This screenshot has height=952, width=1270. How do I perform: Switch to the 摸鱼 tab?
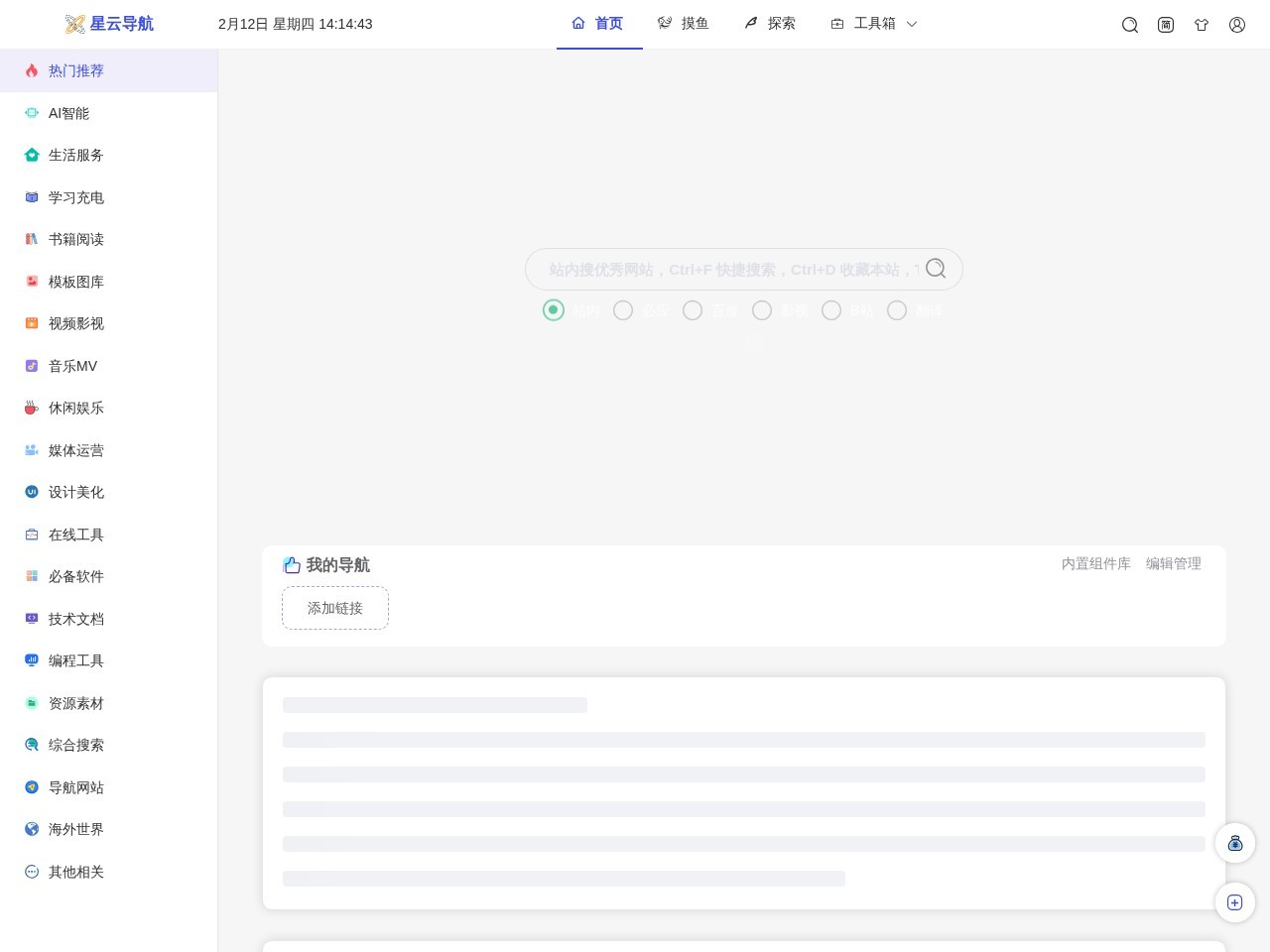pos(684,24)
